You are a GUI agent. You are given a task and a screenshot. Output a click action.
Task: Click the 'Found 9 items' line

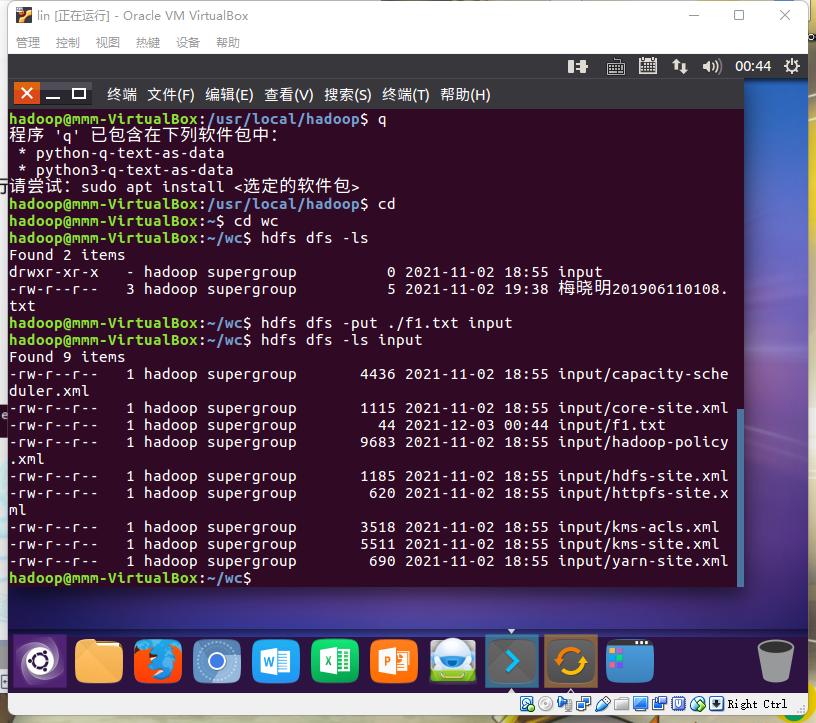67,357
